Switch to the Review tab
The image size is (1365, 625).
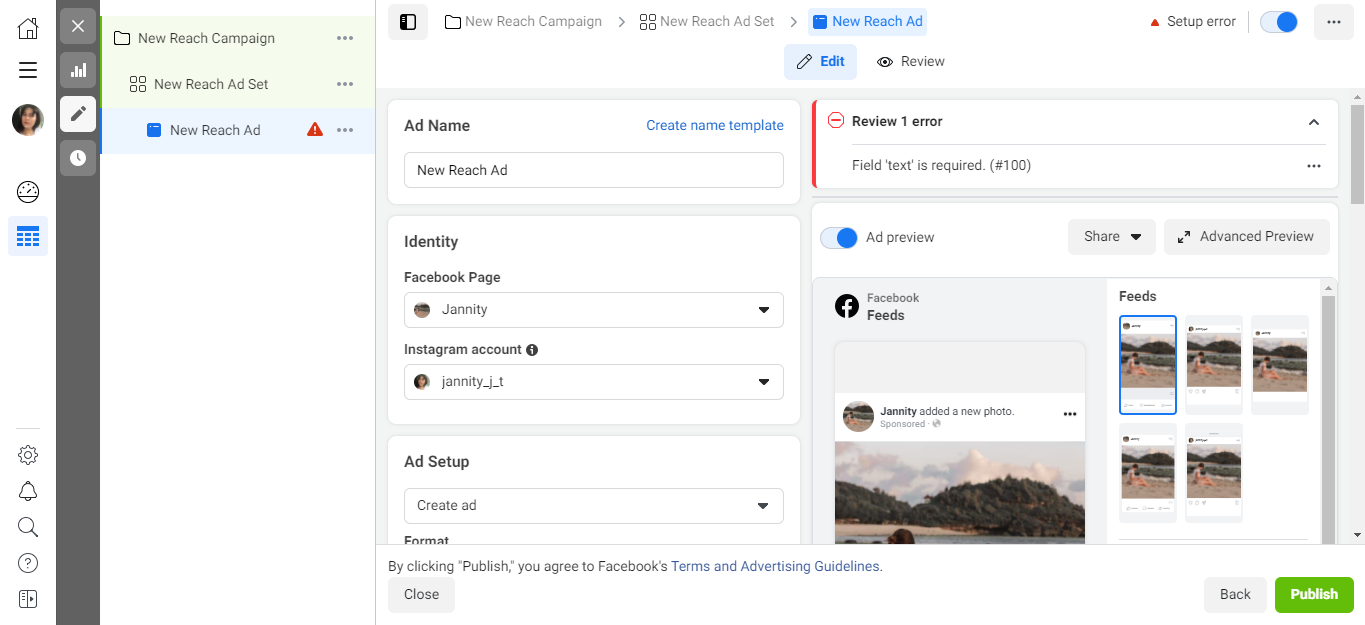[910, 61]
